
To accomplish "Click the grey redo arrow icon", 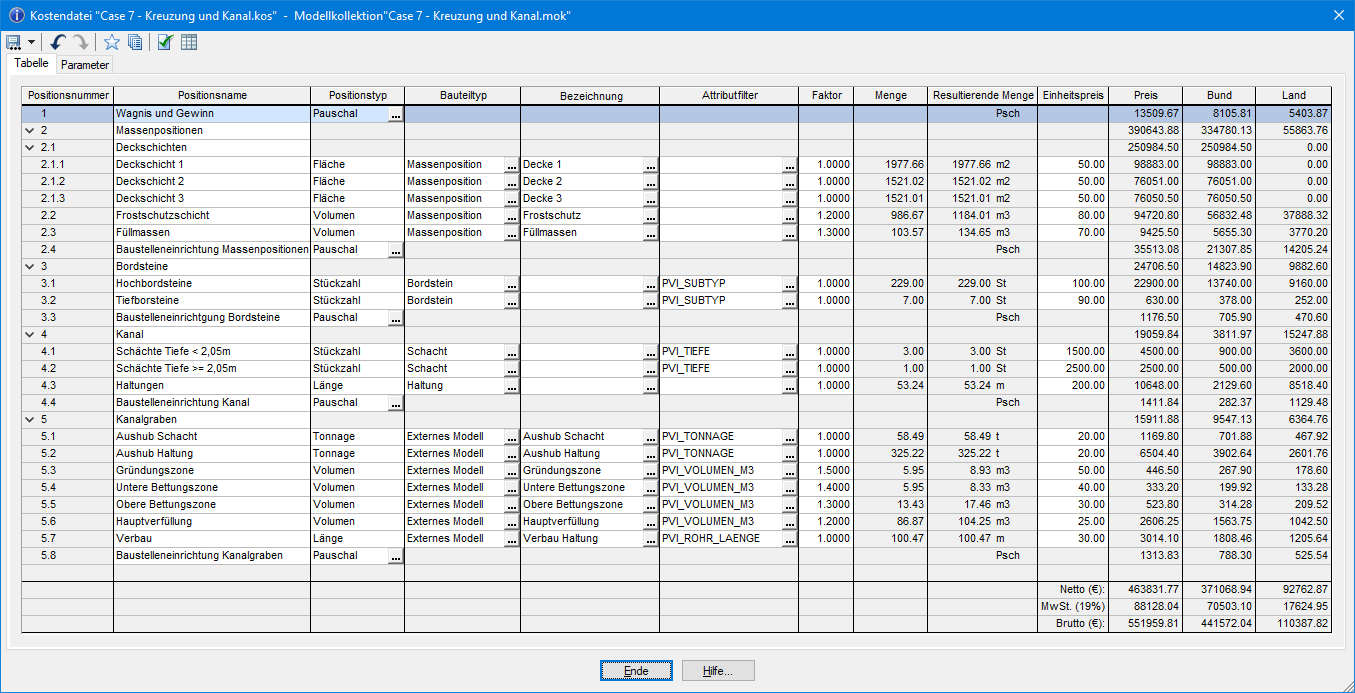I will (80, 42).
